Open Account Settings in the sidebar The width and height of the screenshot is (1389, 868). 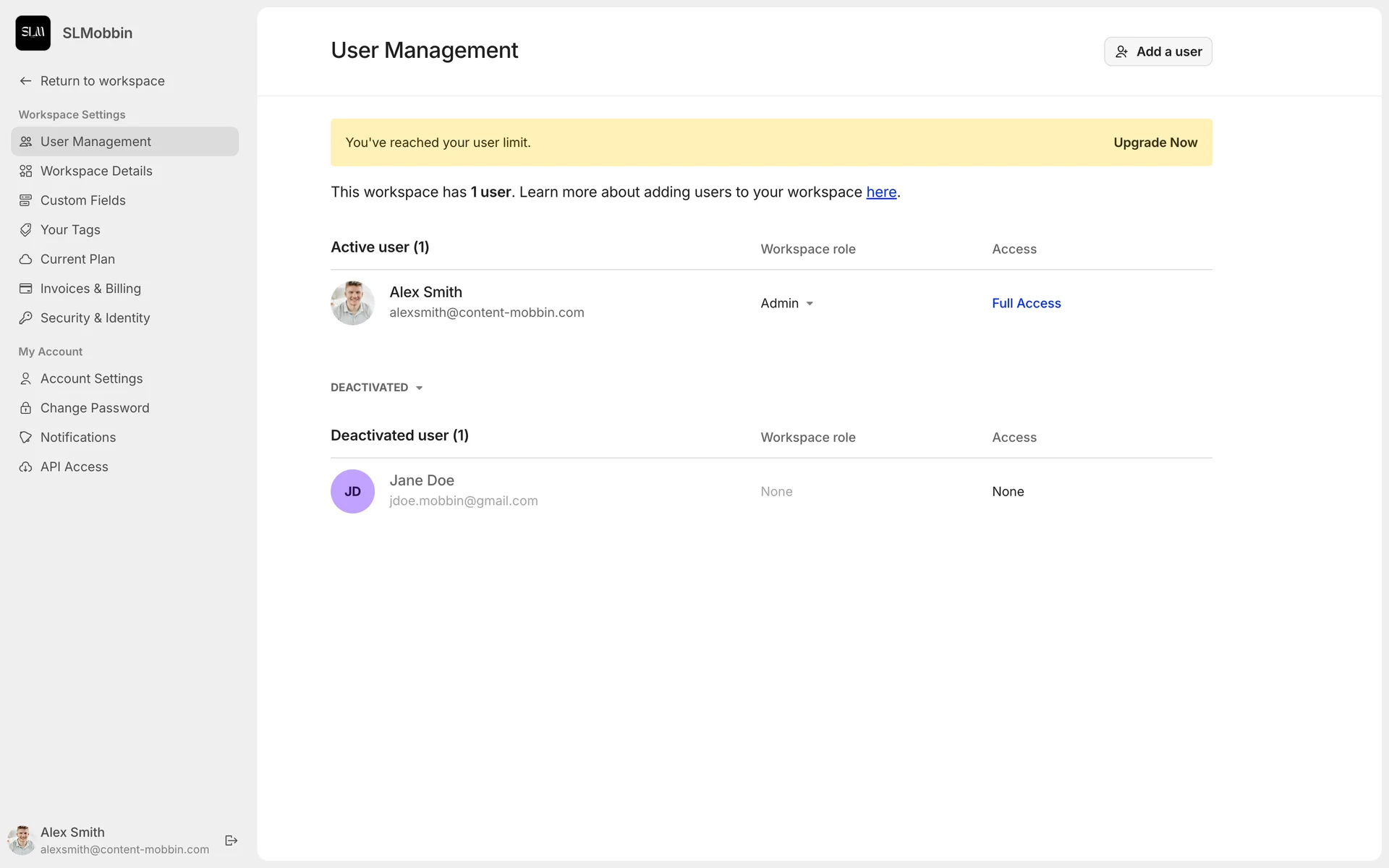(91, 378)
